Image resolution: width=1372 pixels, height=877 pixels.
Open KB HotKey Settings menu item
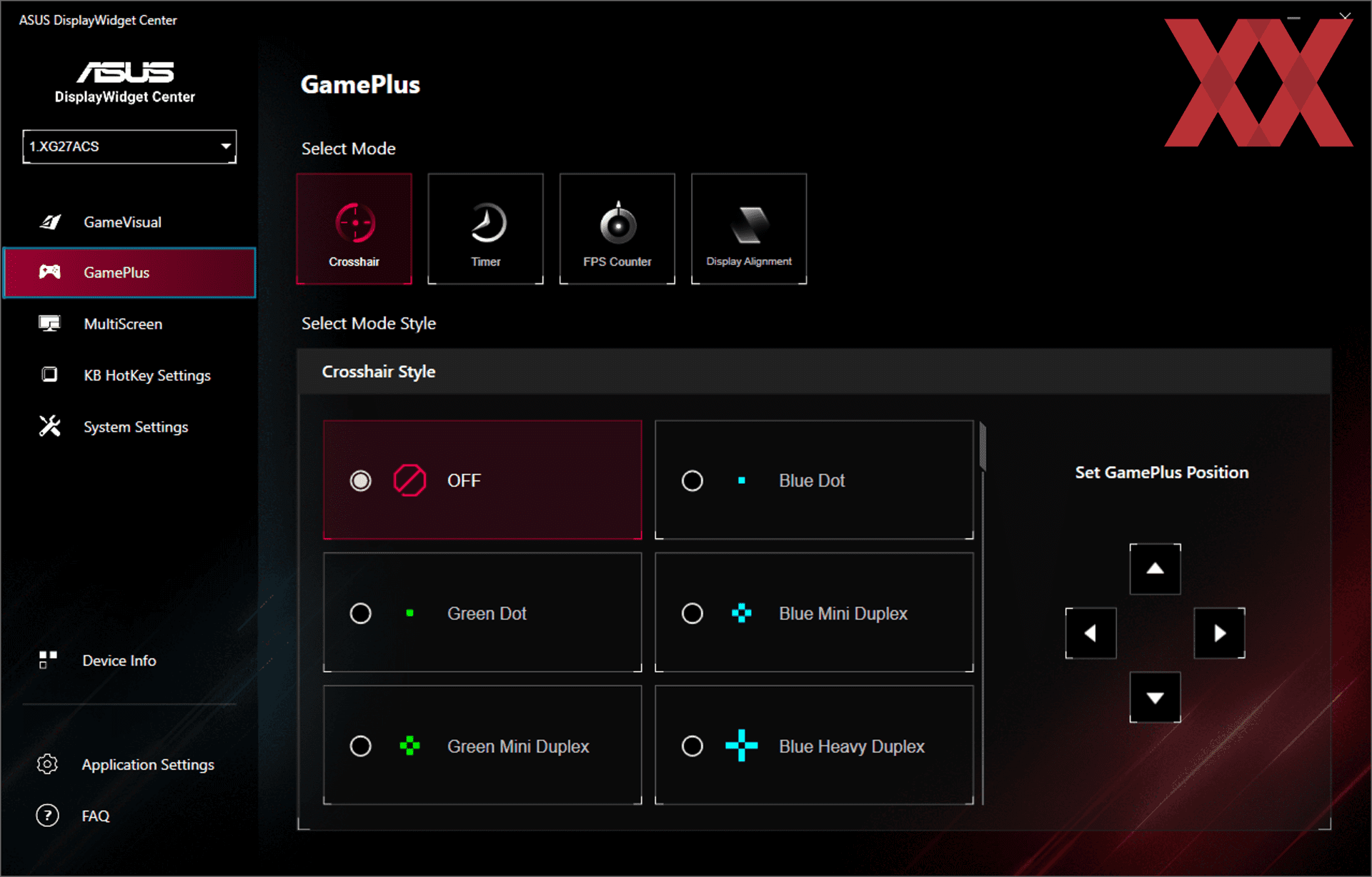(129, 375)
